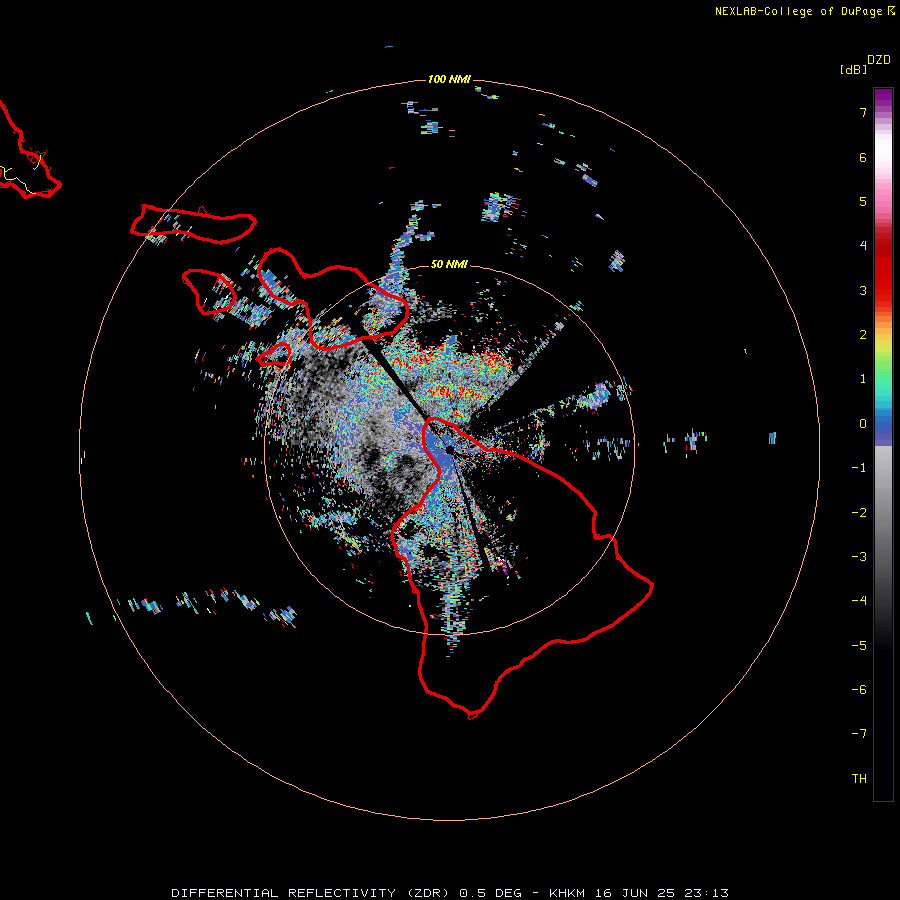
Task: Click the 1 value on the color scale
Action: (x=863, y=379)
